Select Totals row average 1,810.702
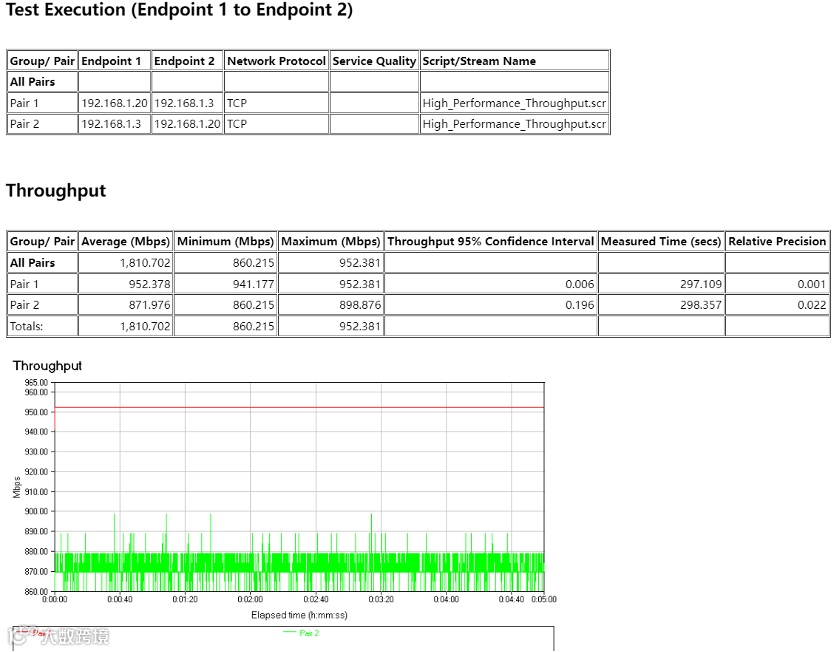 pyautogui.click(x=145, y=326)
